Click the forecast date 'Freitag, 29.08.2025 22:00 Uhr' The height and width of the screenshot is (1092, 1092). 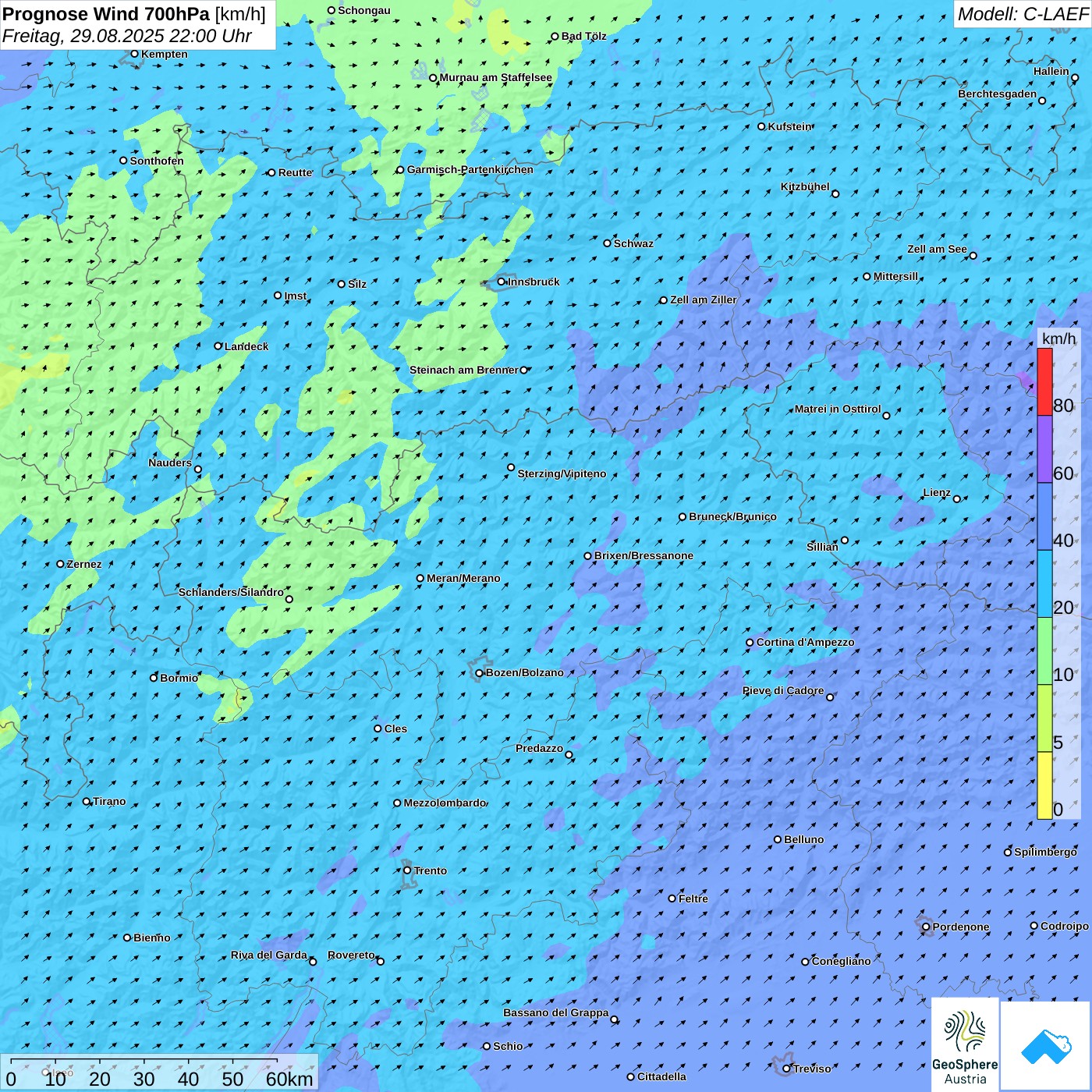(127, 36)
